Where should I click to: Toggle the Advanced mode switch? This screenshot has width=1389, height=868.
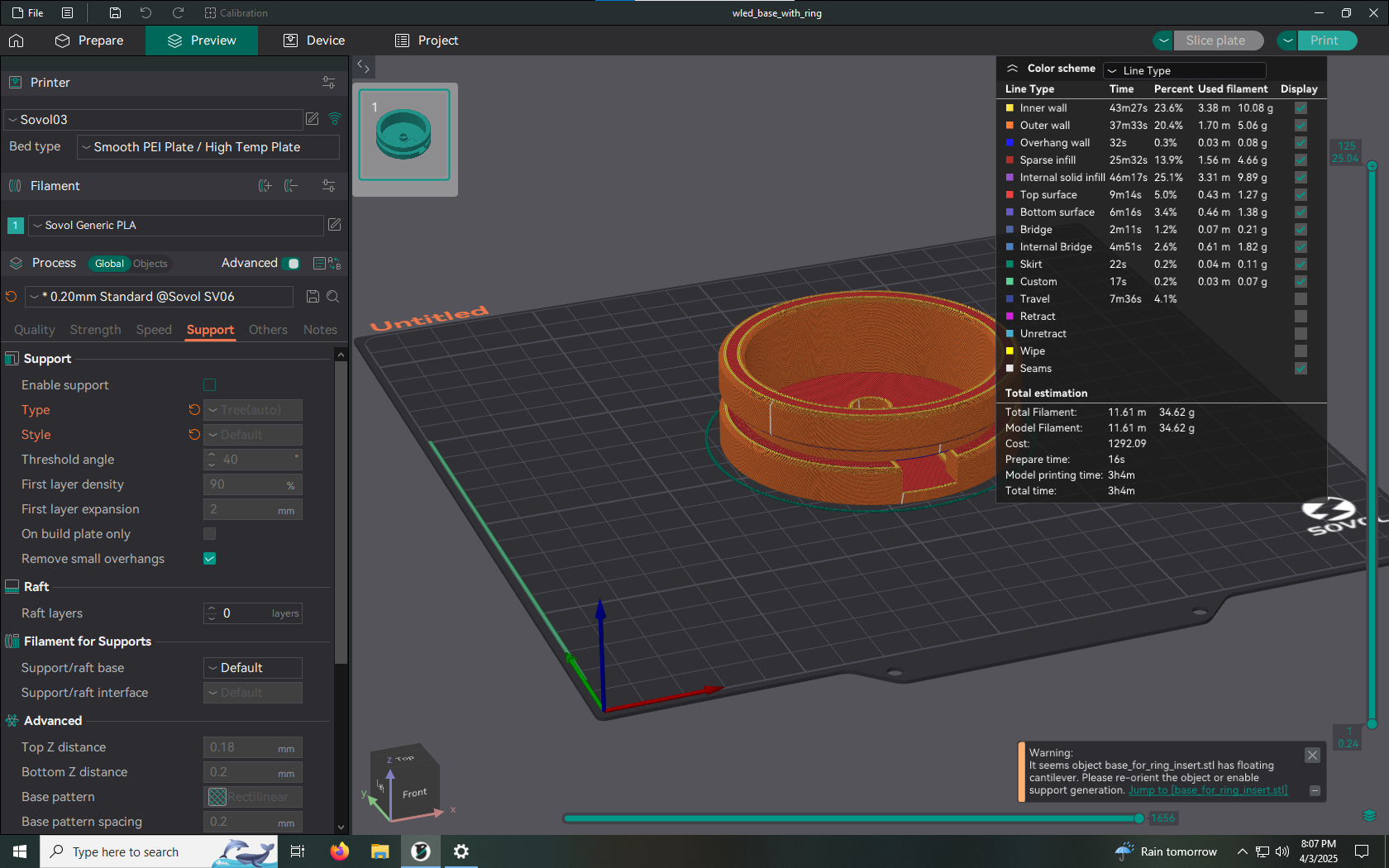click(x=291, y=264)
